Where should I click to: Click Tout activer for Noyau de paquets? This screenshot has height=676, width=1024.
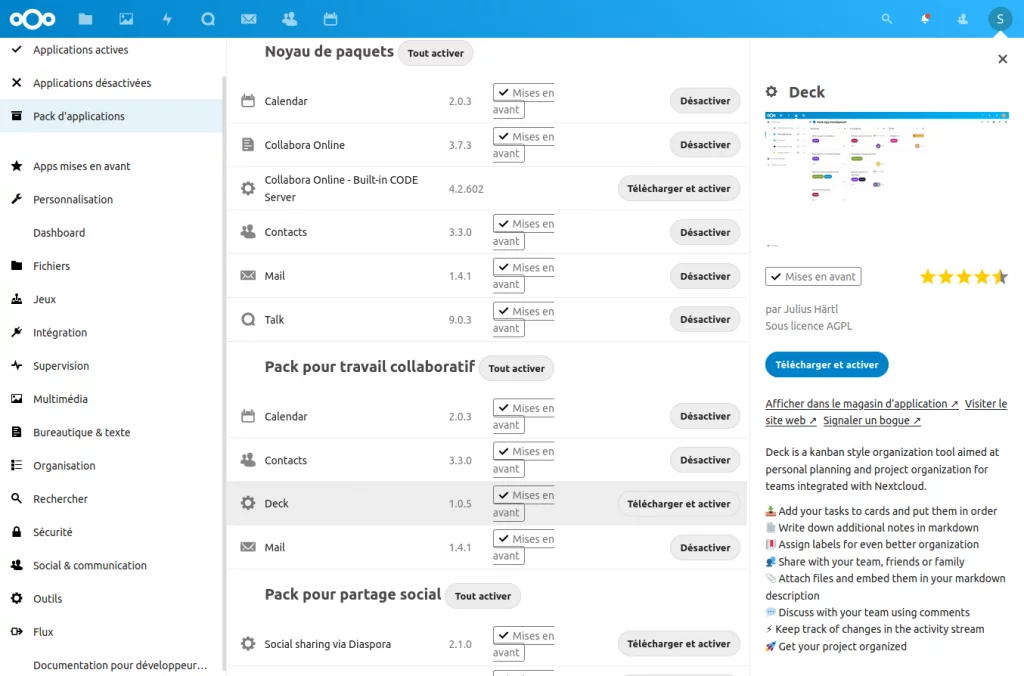pos(436,53)
